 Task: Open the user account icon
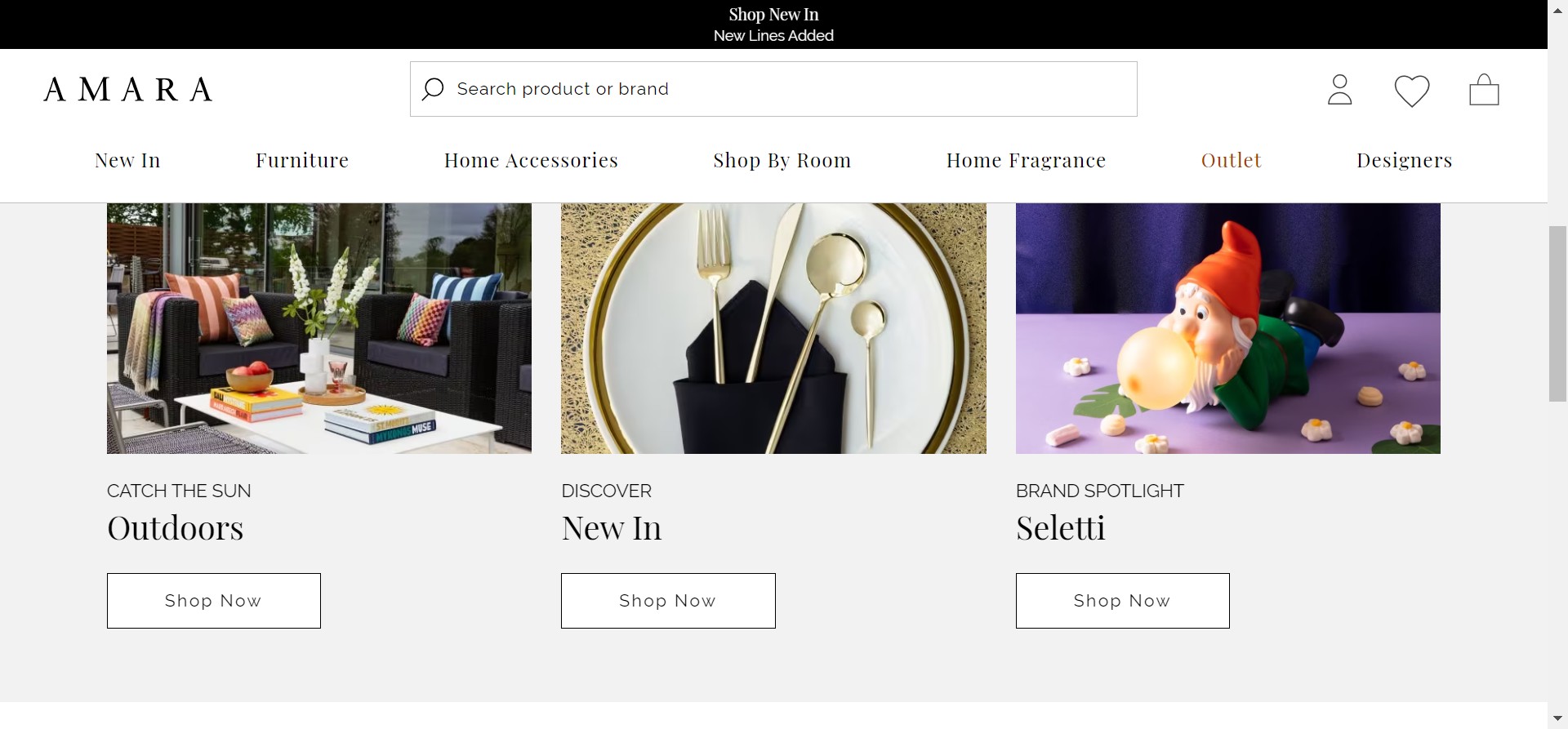click(1339, 90)
